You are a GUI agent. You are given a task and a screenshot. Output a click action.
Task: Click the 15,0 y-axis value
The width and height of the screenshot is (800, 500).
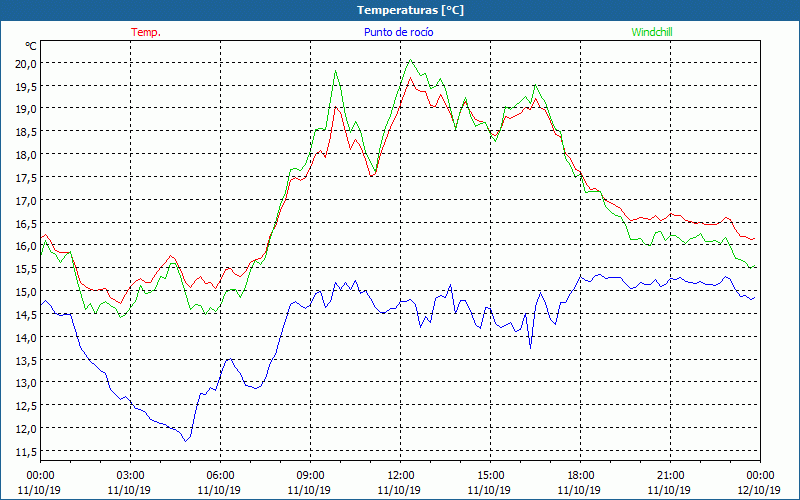coord(27,291)
